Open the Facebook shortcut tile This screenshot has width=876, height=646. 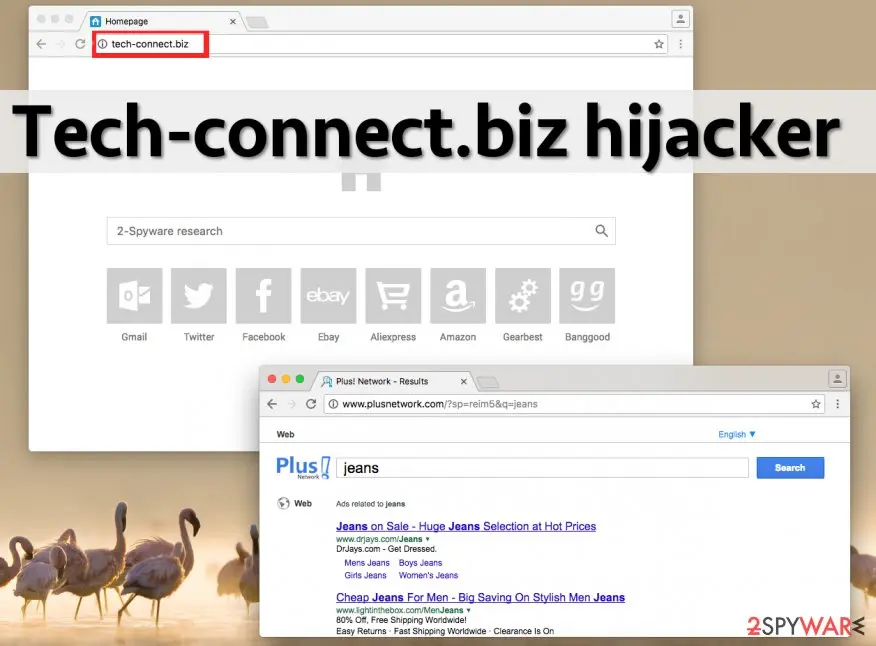tap(264, 295)
